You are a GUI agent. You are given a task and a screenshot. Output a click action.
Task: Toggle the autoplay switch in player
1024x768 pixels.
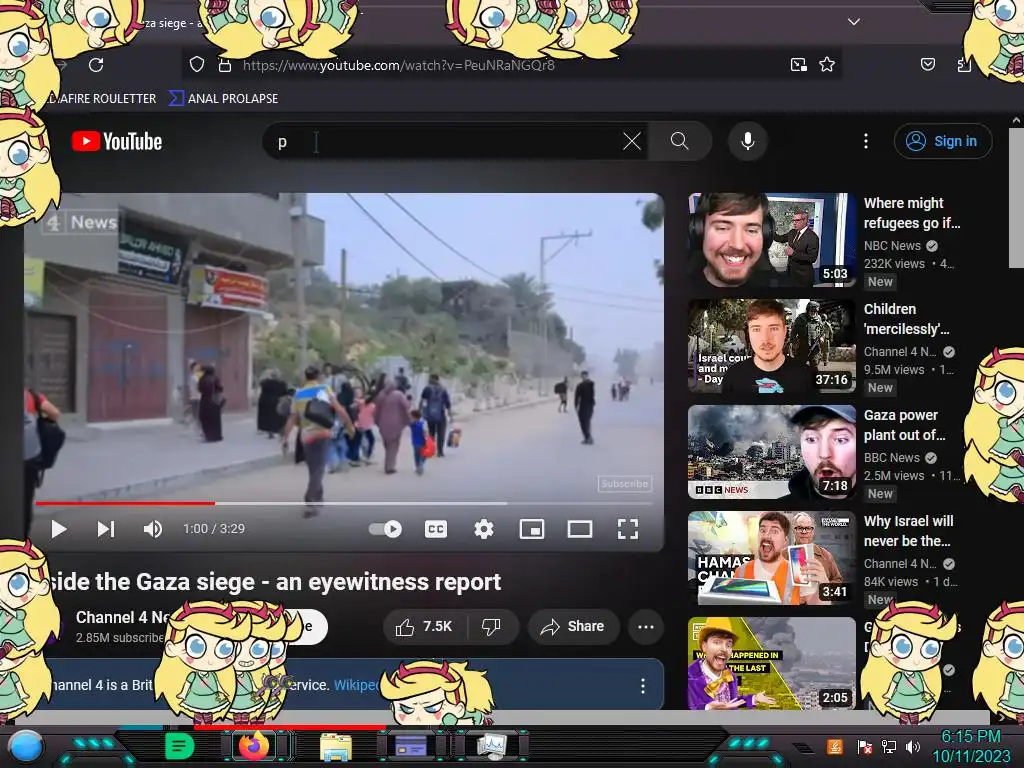[385, 529]
